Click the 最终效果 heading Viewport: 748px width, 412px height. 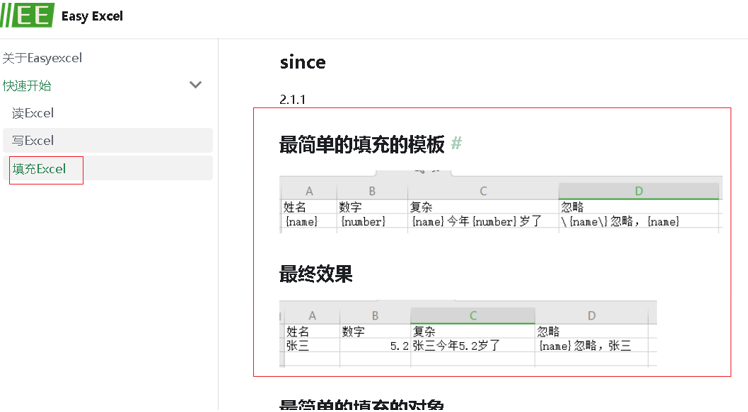coord(316,274)
